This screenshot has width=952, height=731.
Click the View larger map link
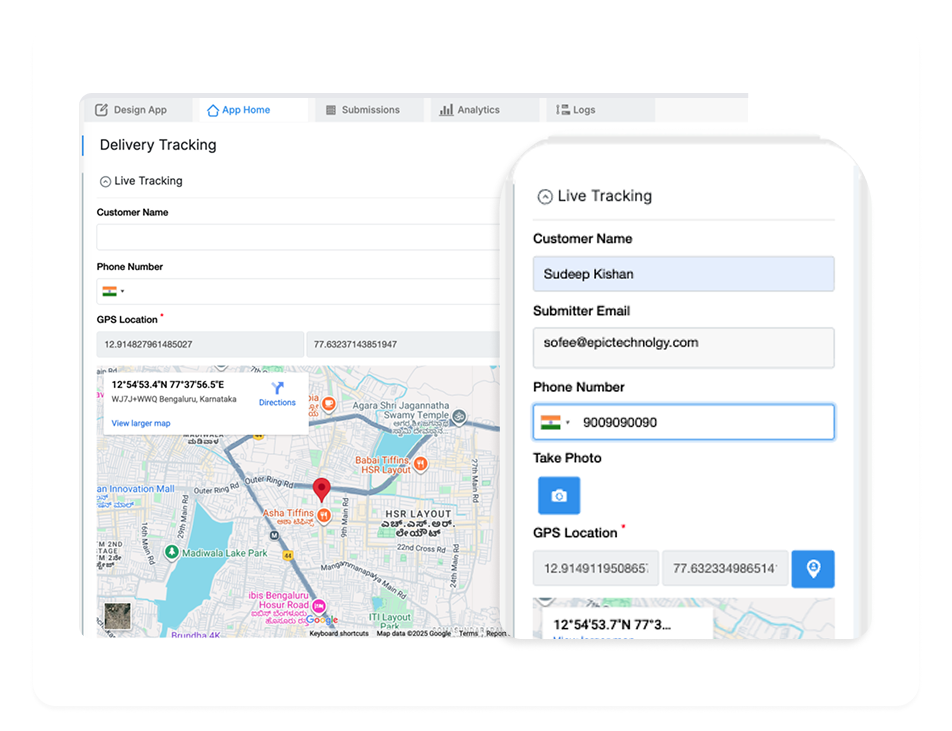pos(139,423)
